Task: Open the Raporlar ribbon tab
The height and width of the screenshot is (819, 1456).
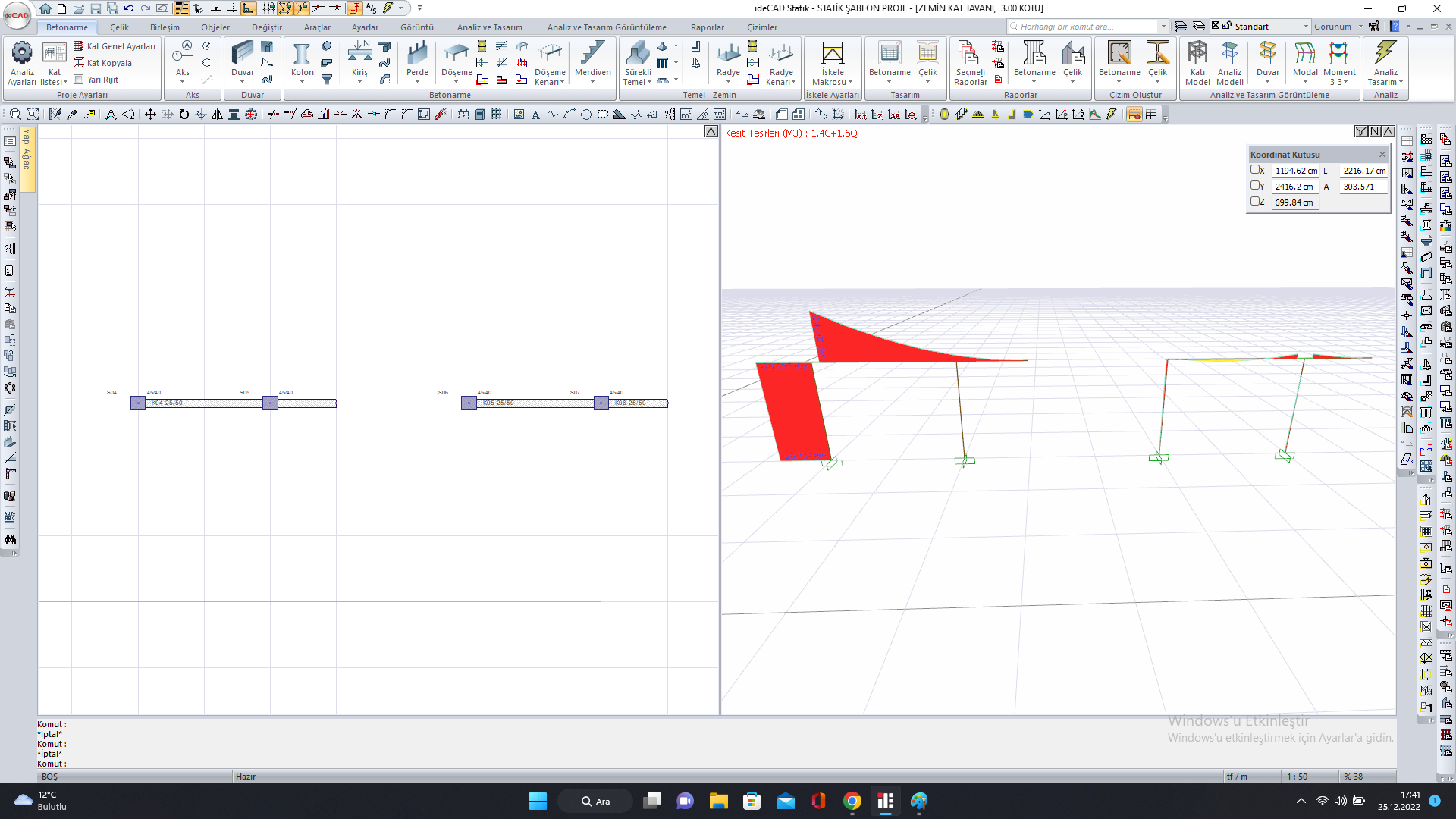Action: coord(707,27)
